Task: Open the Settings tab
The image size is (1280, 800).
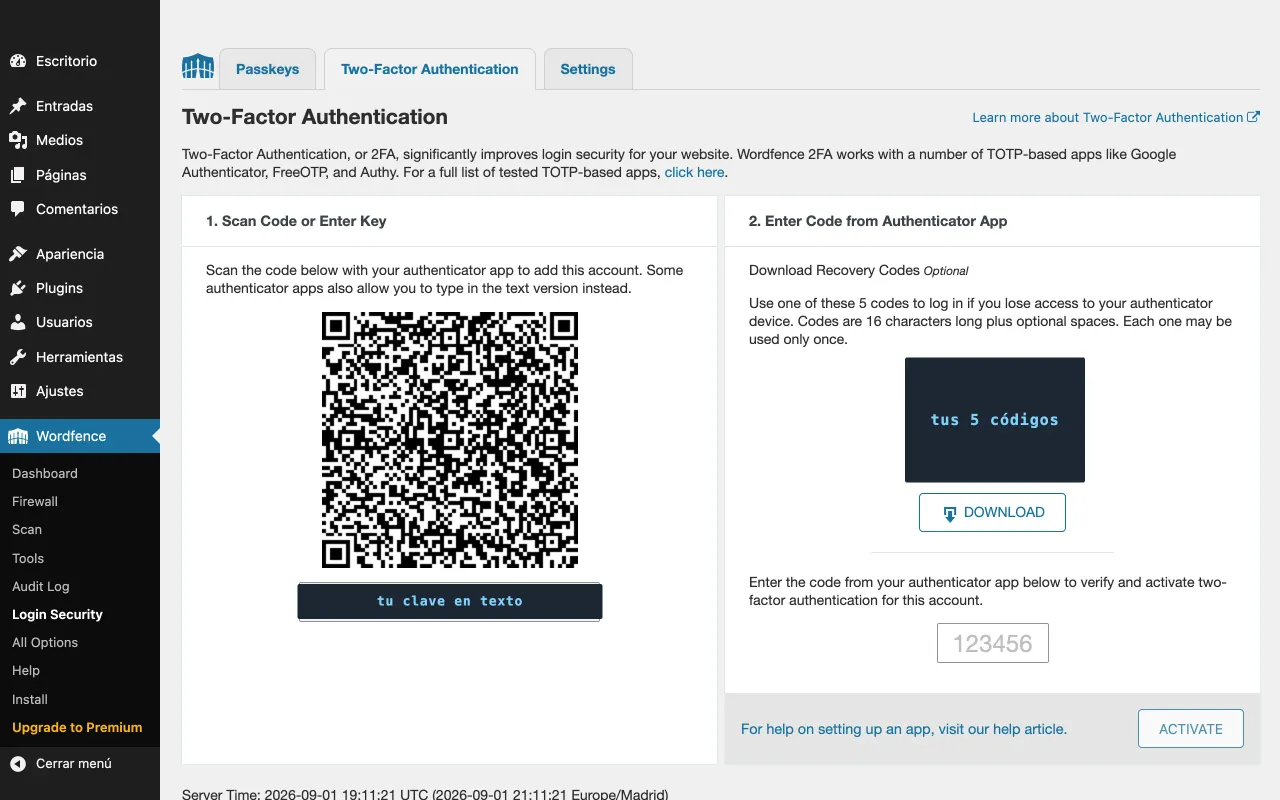Action: click(x=588, y=69)
